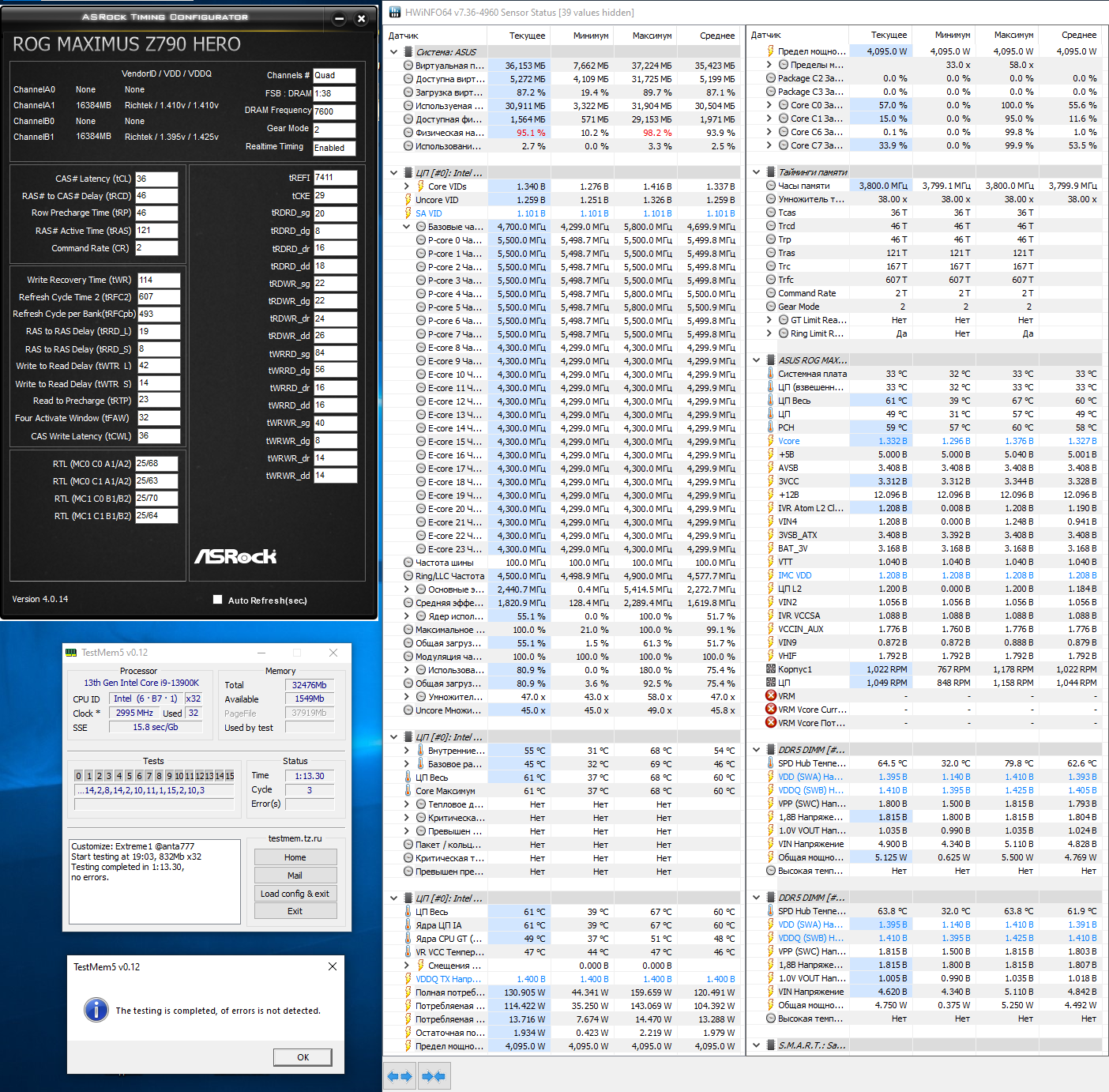Expand the "Основные э..." row

click(x=407, y=589)
